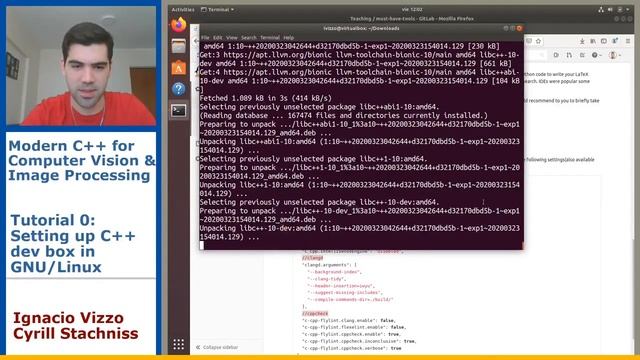The image size is (640, 360).
Task: Open Firefox from the Ubuntu dock
Action: 178,25
